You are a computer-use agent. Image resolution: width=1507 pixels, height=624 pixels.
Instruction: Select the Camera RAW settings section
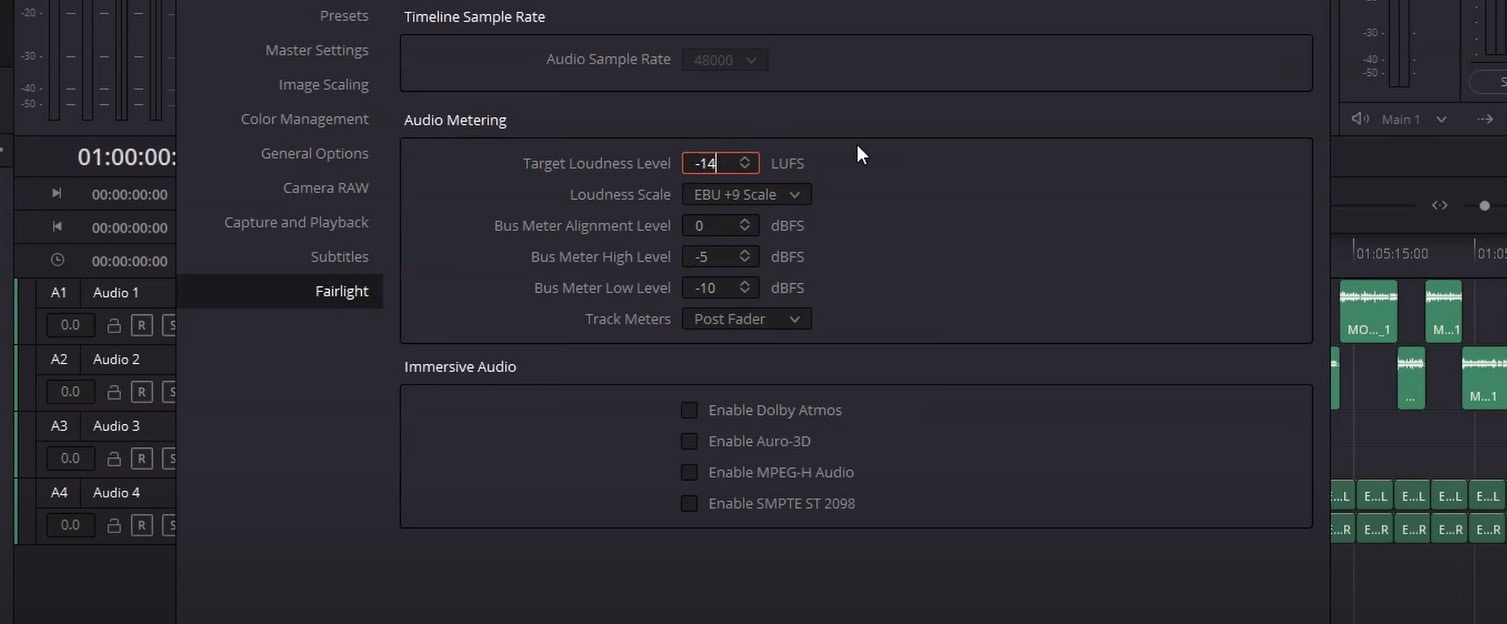pos(325,188)
